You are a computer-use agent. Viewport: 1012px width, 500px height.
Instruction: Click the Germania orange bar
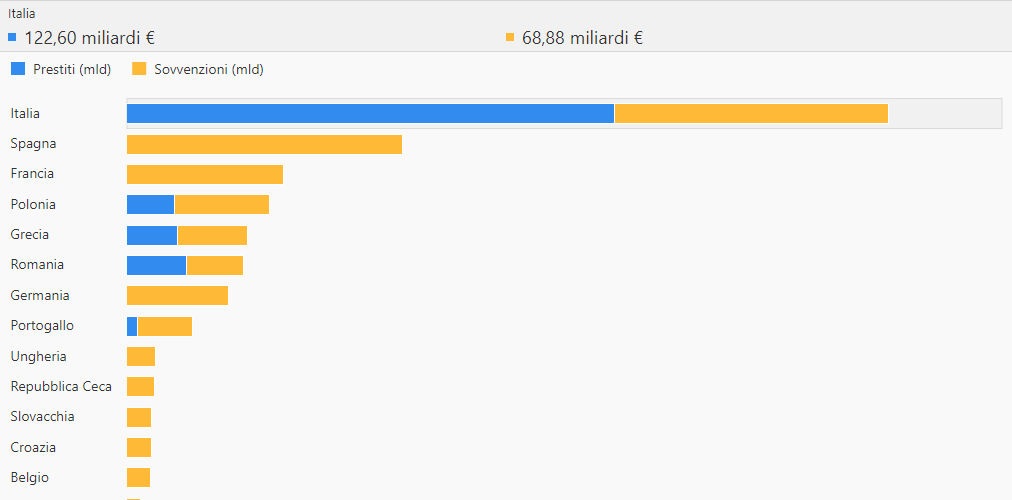[177, 296]
